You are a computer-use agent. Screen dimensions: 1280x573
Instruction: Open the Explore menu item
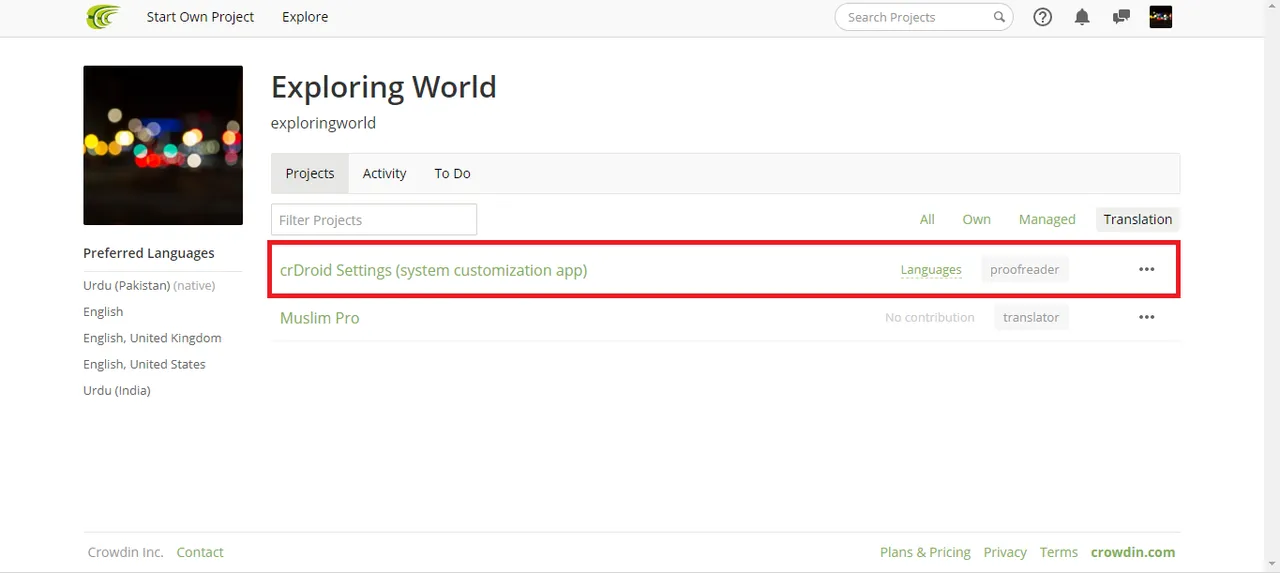click(x=305, y=17)
